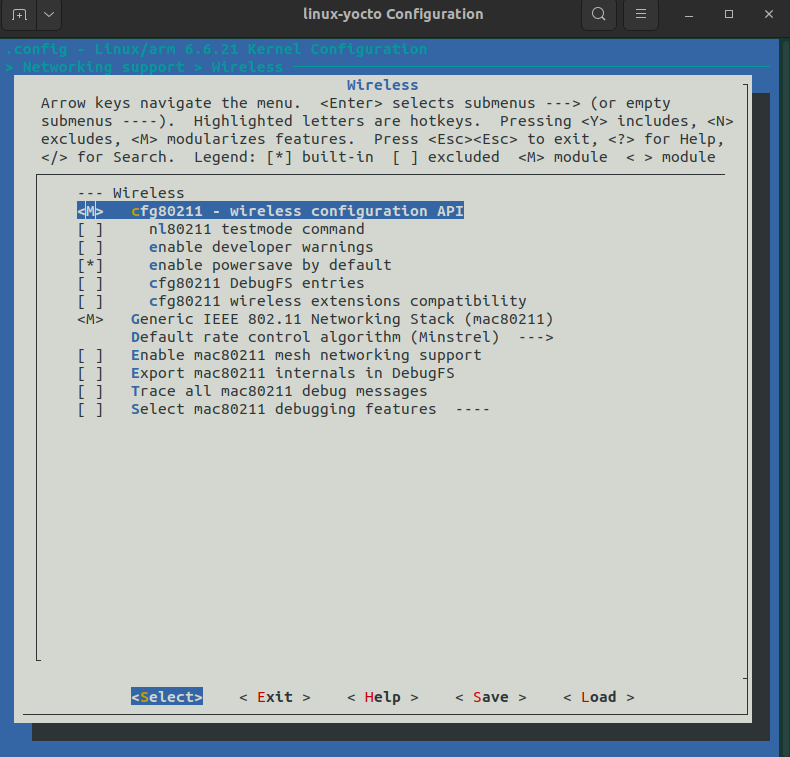Screen dimensions: 790x757
Task: Click the new tab icon in title bar
Action: coord(19,15)
